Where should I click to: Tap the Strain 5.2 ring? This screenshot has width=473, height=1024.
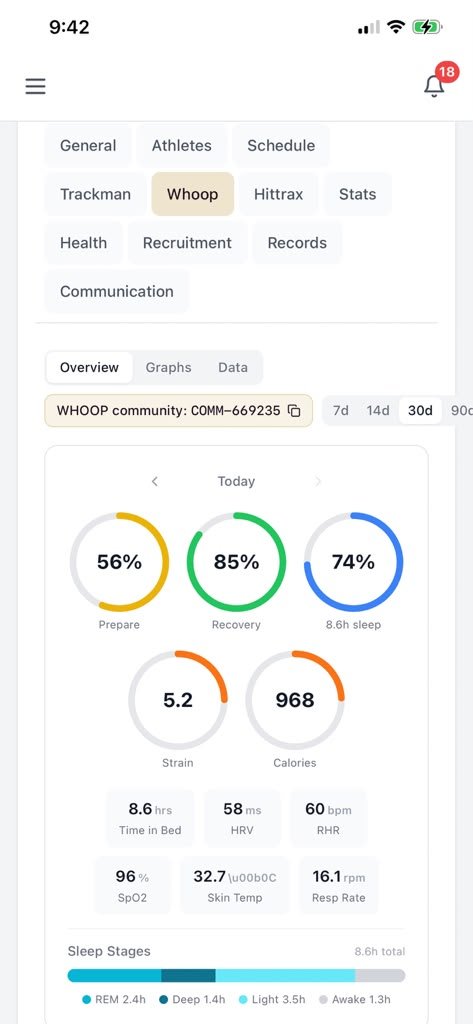point(178,699)
